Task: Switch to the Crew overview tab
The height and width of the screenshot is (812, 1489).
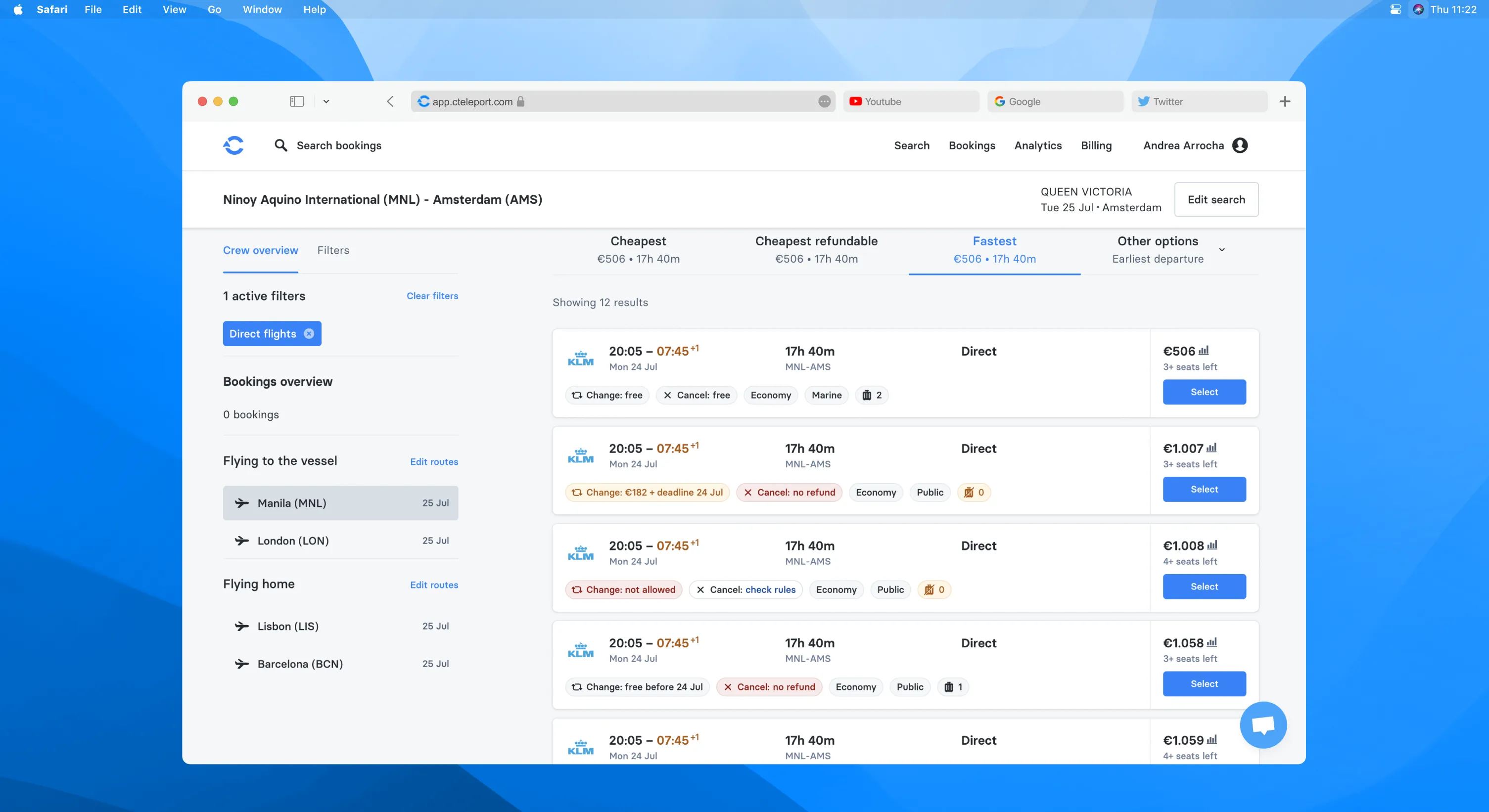Action: [261, 250]
